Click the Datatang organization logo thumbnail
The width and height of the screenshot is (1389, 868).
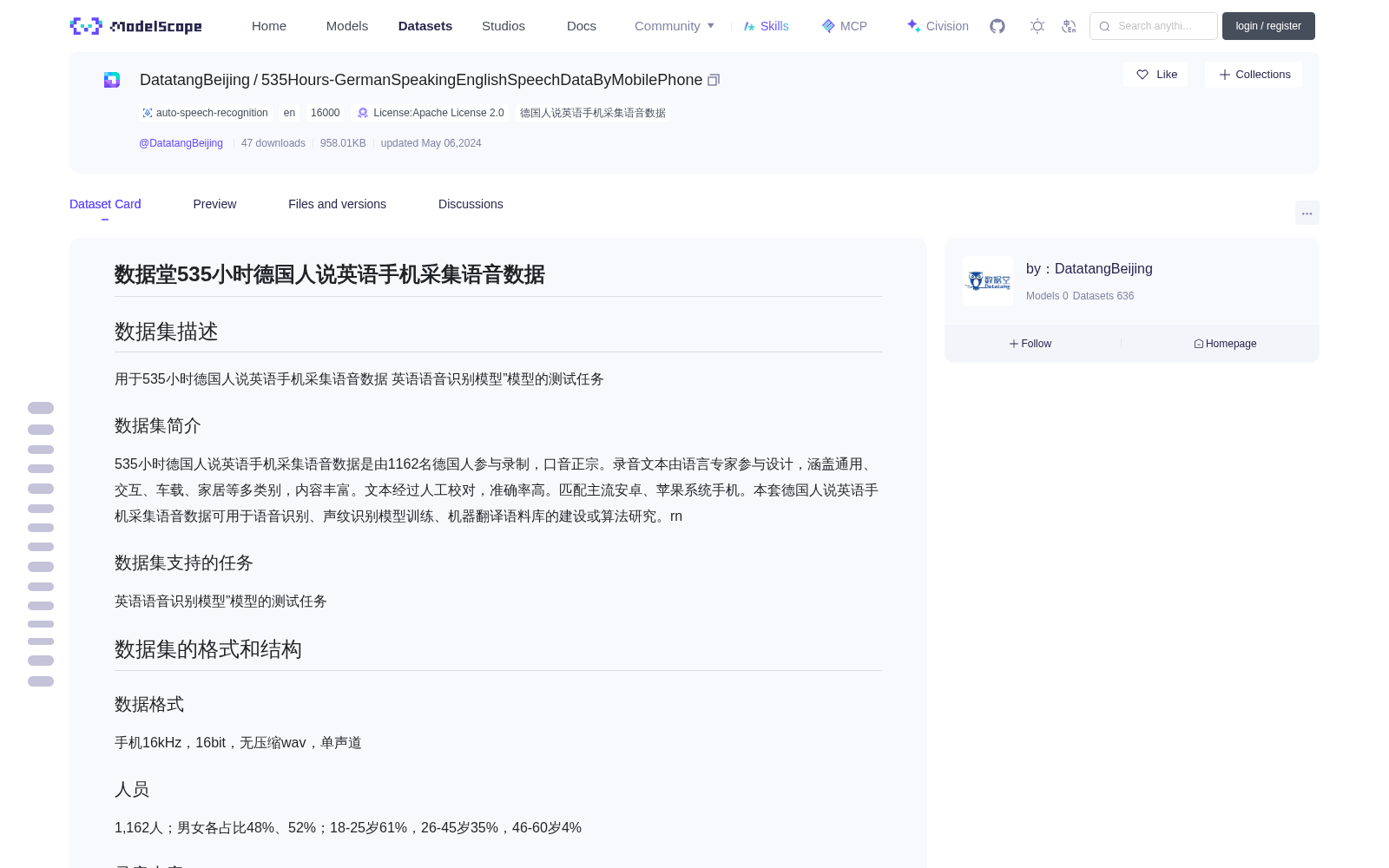pyautogui.click(x=988, y=281)
